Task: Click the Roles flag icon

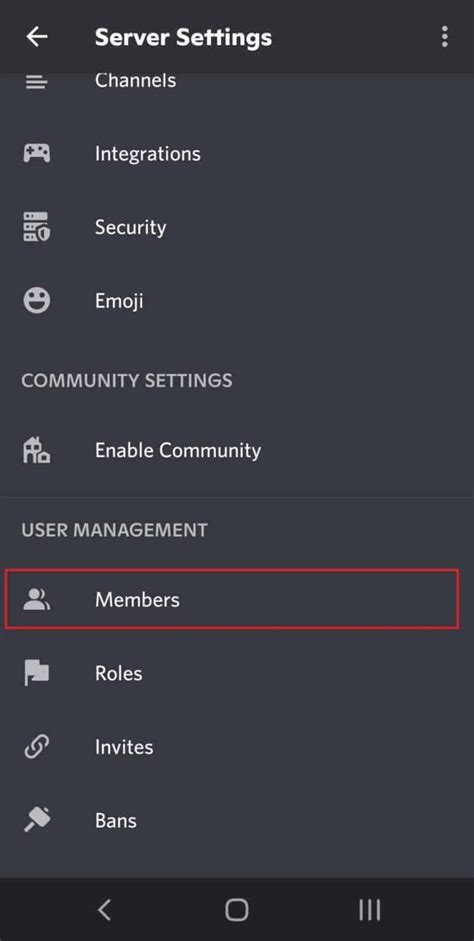Action: click(x=37, y=673)
